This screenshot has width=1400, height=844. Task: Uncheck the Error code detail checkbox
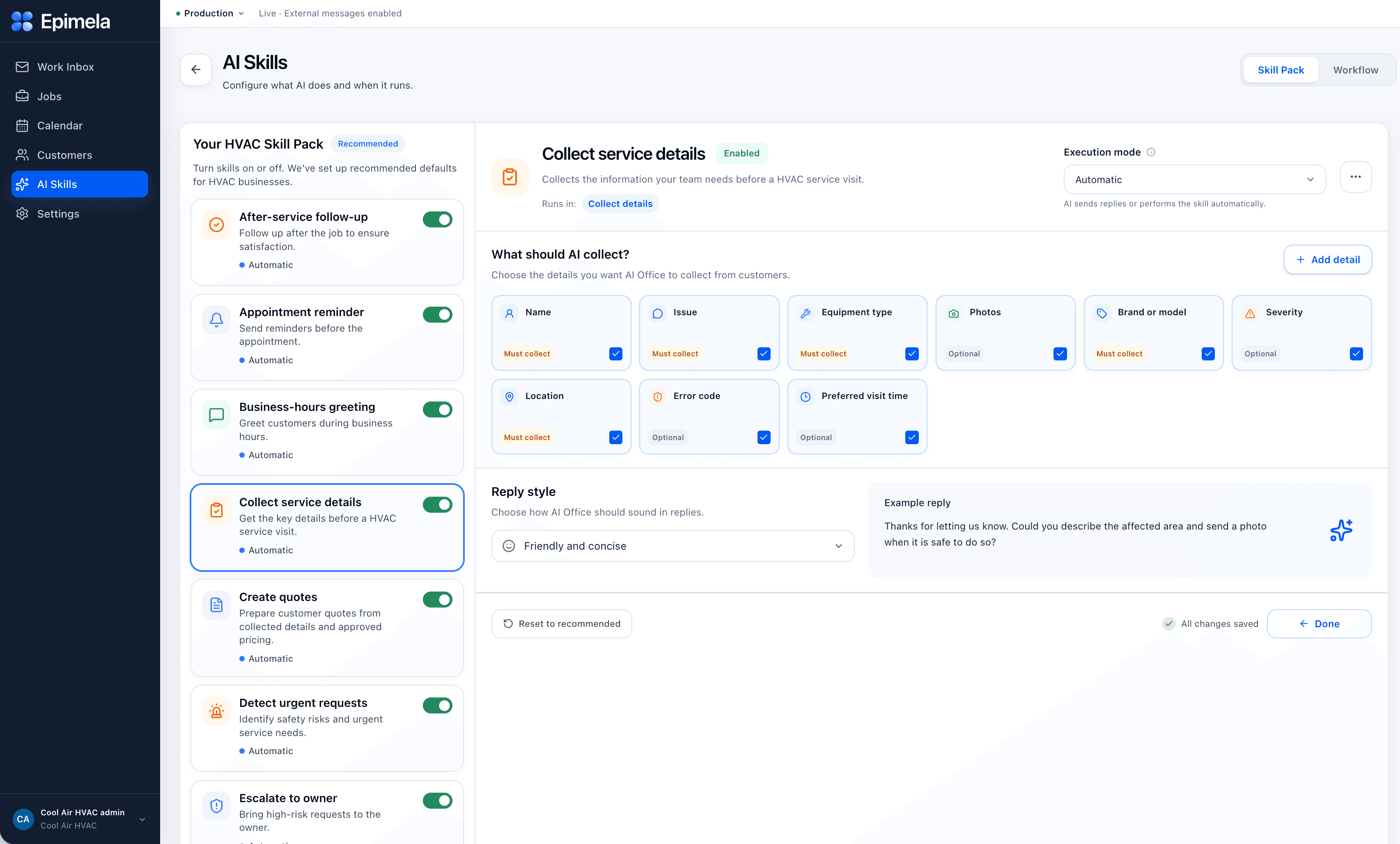click(764, 437)
